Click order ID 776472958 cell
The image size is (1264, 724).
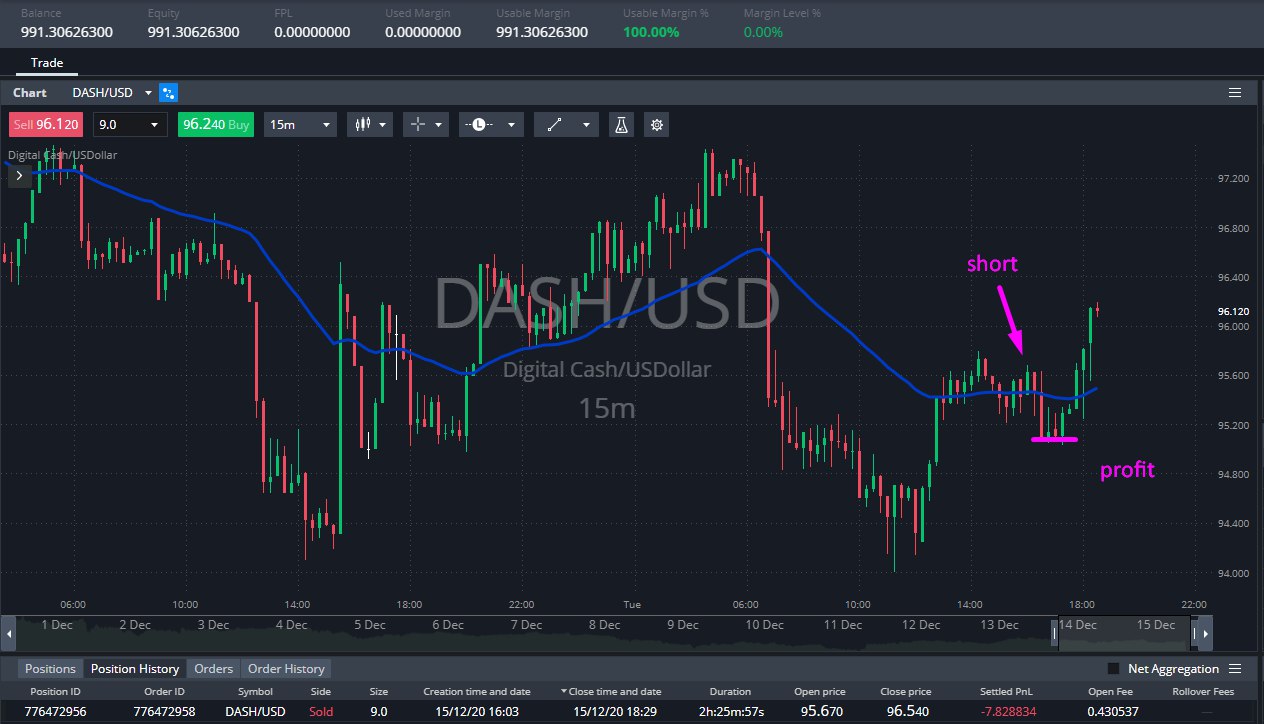tap(164, 712)
